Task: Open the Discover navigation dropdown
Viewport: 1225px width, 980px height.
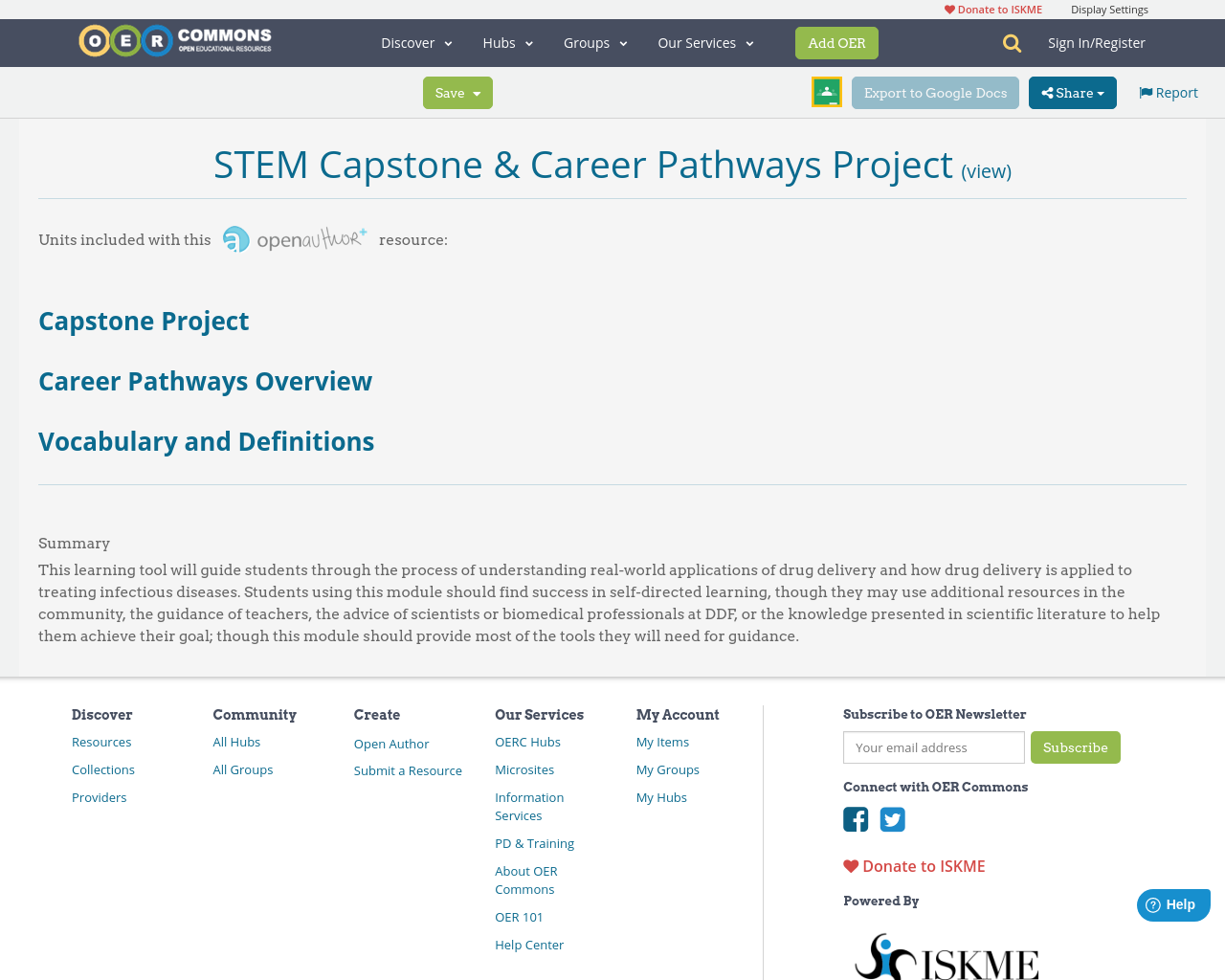Action: pyautogui.click(x=415, y=42)
